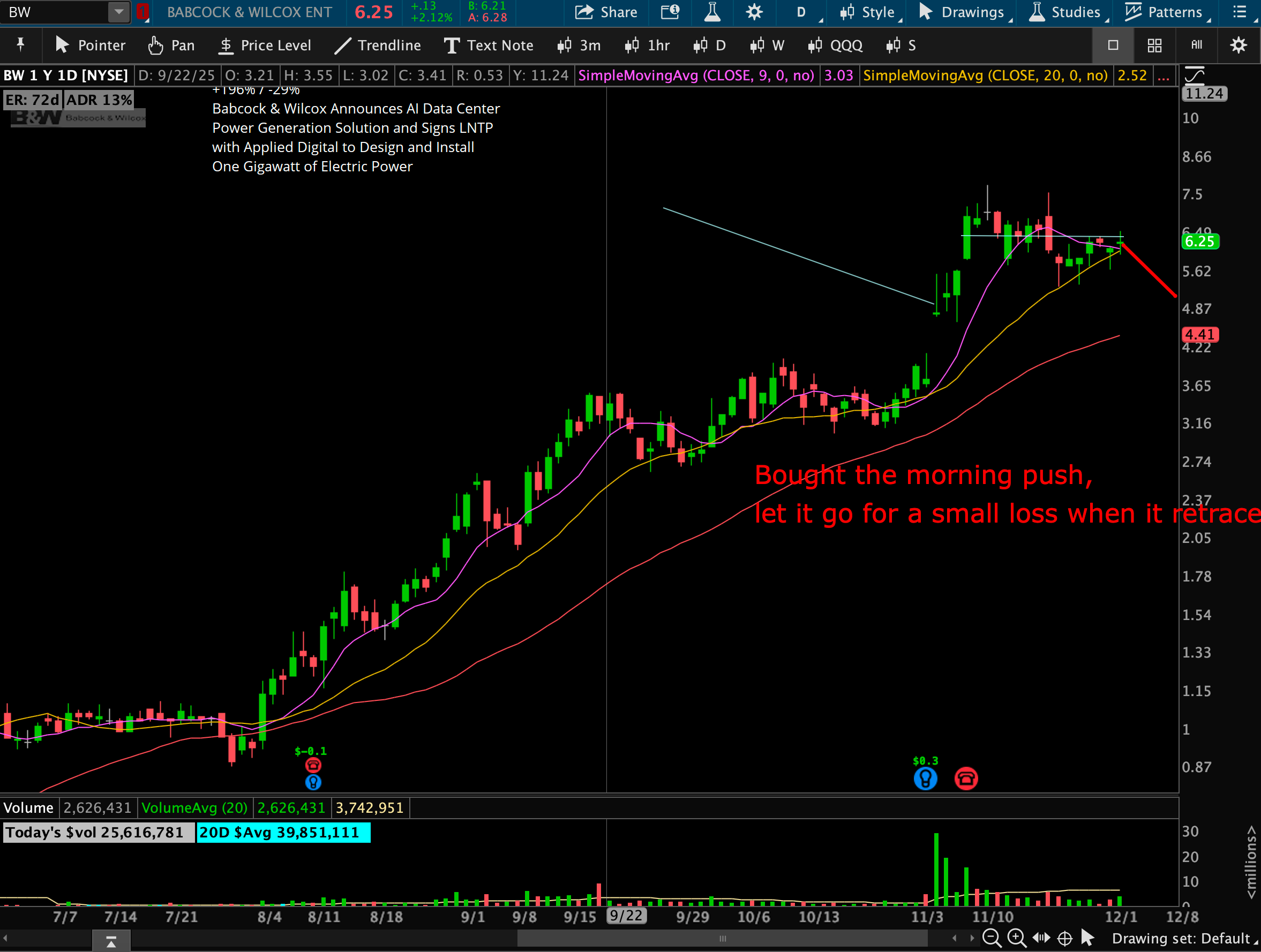Click the zoom in magnifier icon
The height and width of the screenshot is (952, 1261).
pyautogui.click(x=1016, y=938)
